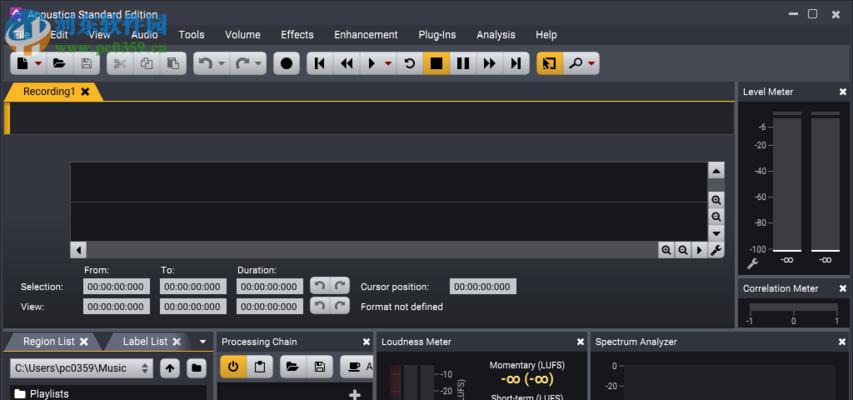This screenshot has height=400, width=853.
Task: Zoom out horizontally on the timeline
Action: (682, 250)
